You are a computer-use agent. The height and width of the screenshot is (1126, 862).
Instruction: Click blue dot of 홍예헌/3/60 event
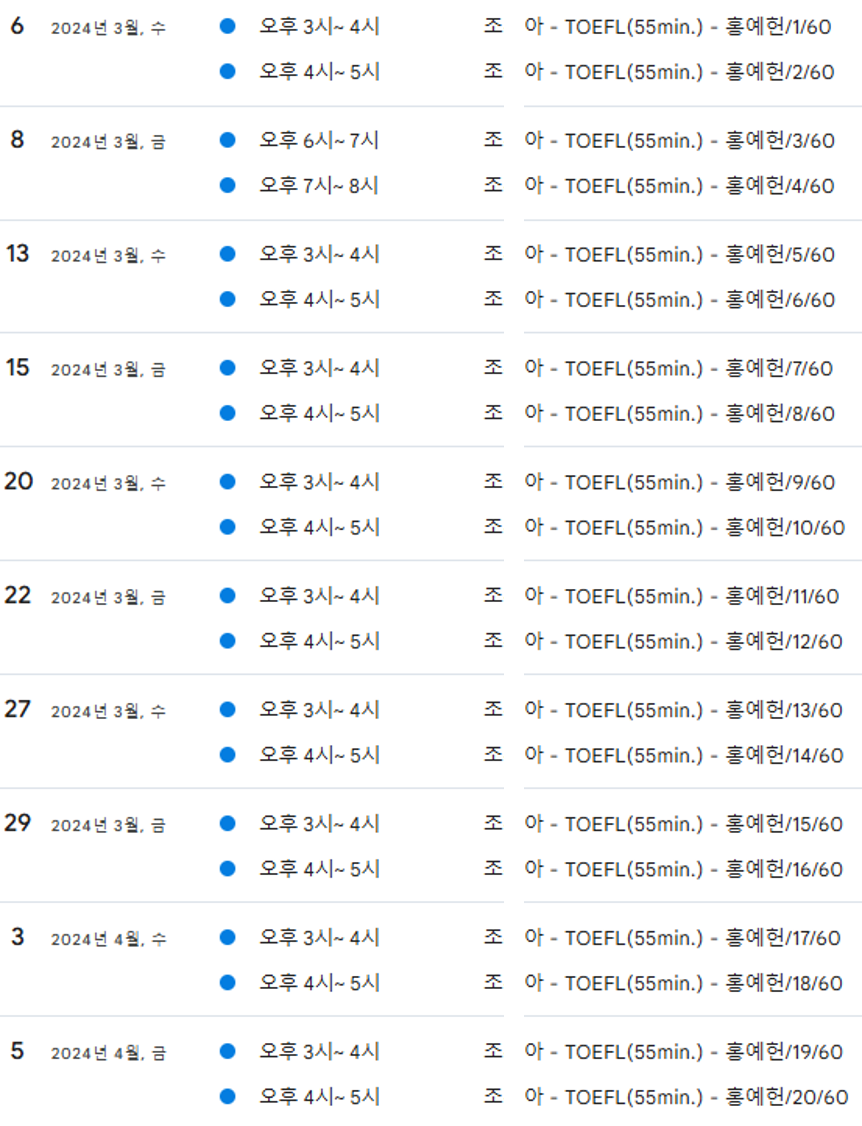pos(228,139)
